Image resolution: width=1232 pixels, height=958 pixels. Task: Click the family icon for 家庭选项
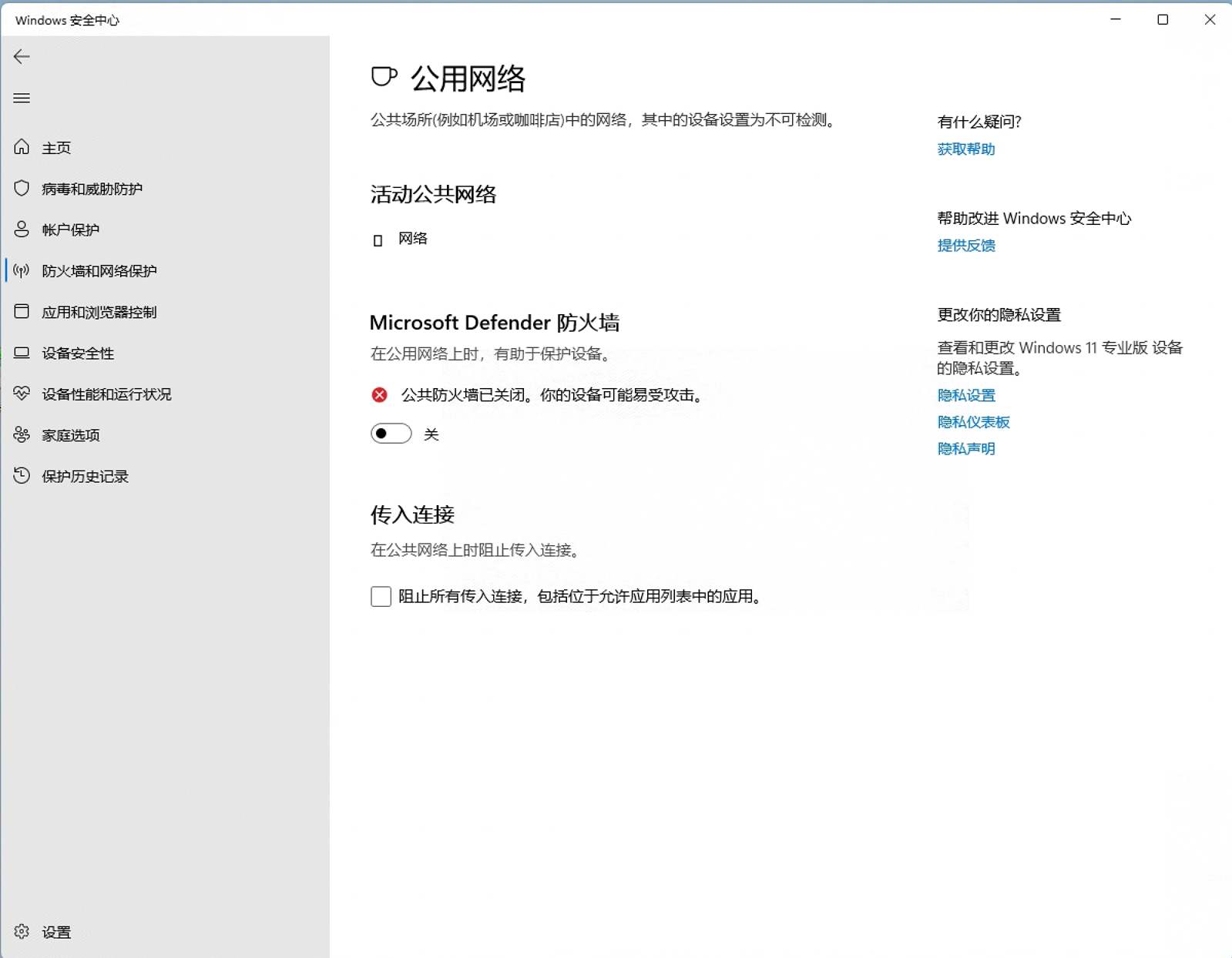coord(22,435)
